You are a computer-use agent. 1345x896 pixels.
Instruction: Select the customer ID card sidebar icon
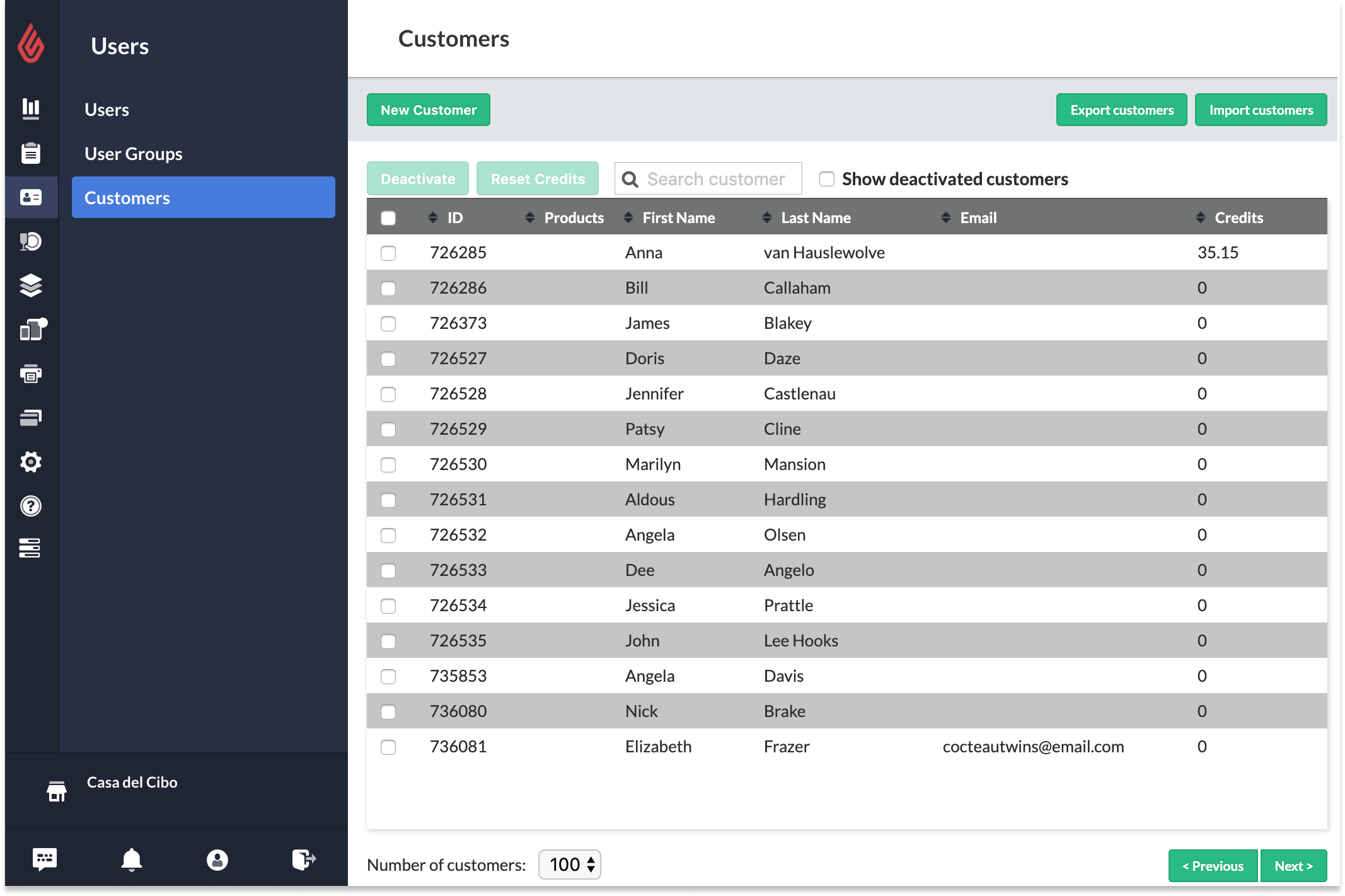[x=31, y=197]
